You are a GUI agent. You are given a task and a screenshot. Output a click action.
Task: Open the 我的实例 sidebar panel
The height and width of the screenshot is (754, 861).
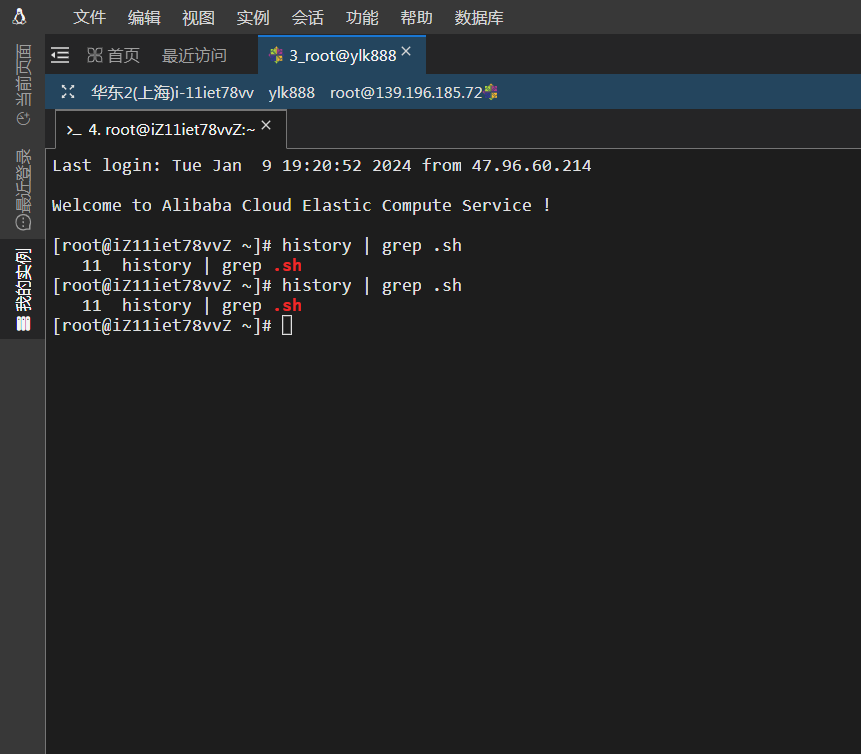tap(23, 289)
